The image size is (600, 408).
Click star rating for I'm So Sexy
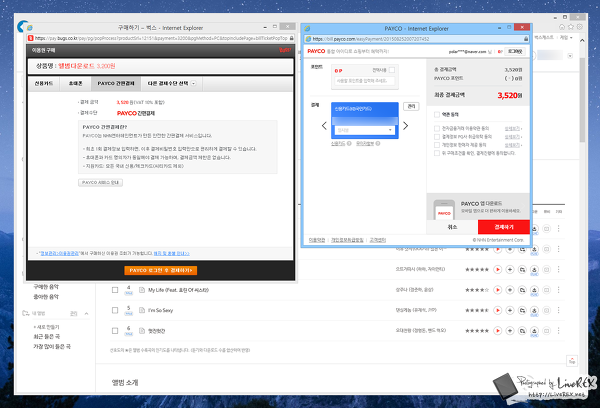tap(477, 310)
